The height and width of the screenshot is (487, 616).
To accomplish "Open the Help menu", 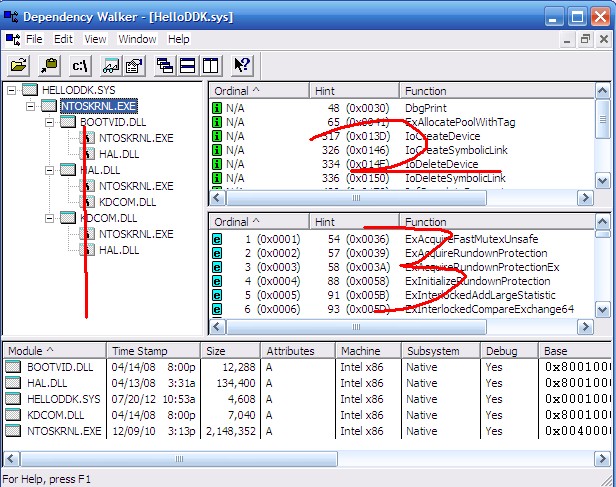I will click(179, 39).
